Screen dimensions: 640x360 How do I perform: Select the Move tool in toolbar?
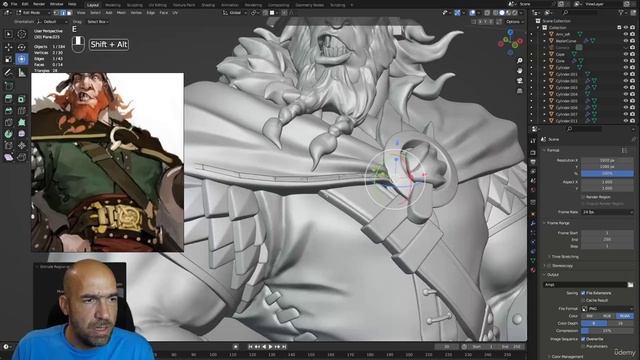click(9, 47)
